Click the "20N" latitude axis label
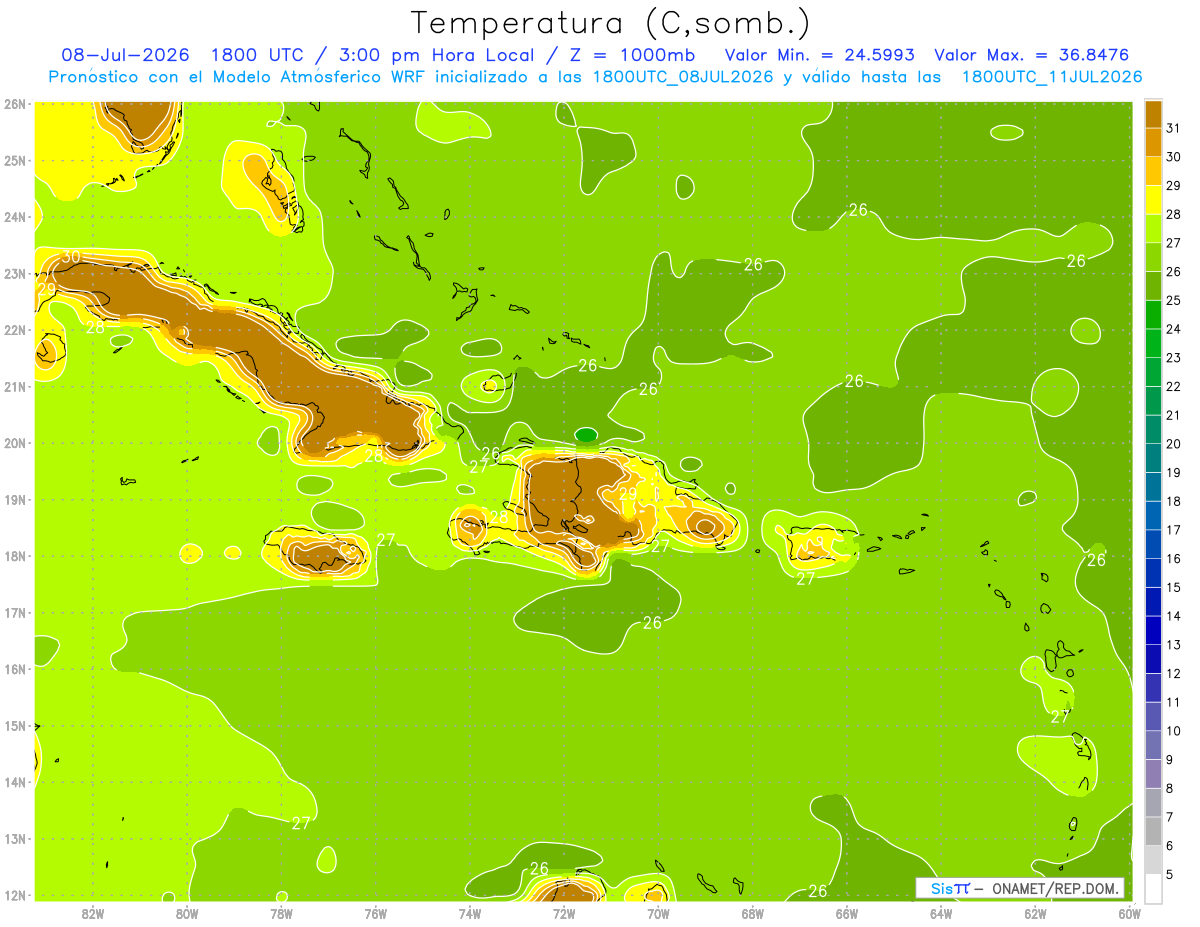The image size is (1200, 927). pos(14,443)
